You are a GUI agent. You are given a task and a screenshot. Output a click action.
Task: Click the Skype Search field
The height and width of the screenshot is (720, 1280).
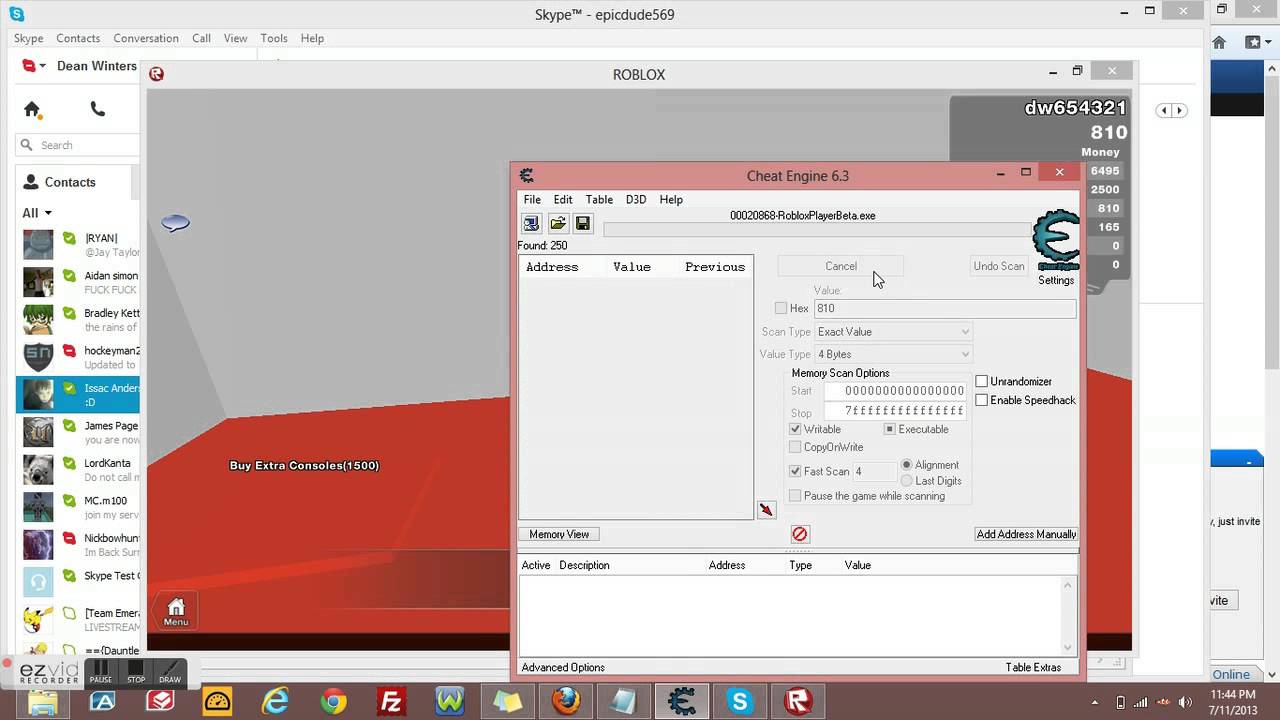(78, 145)
